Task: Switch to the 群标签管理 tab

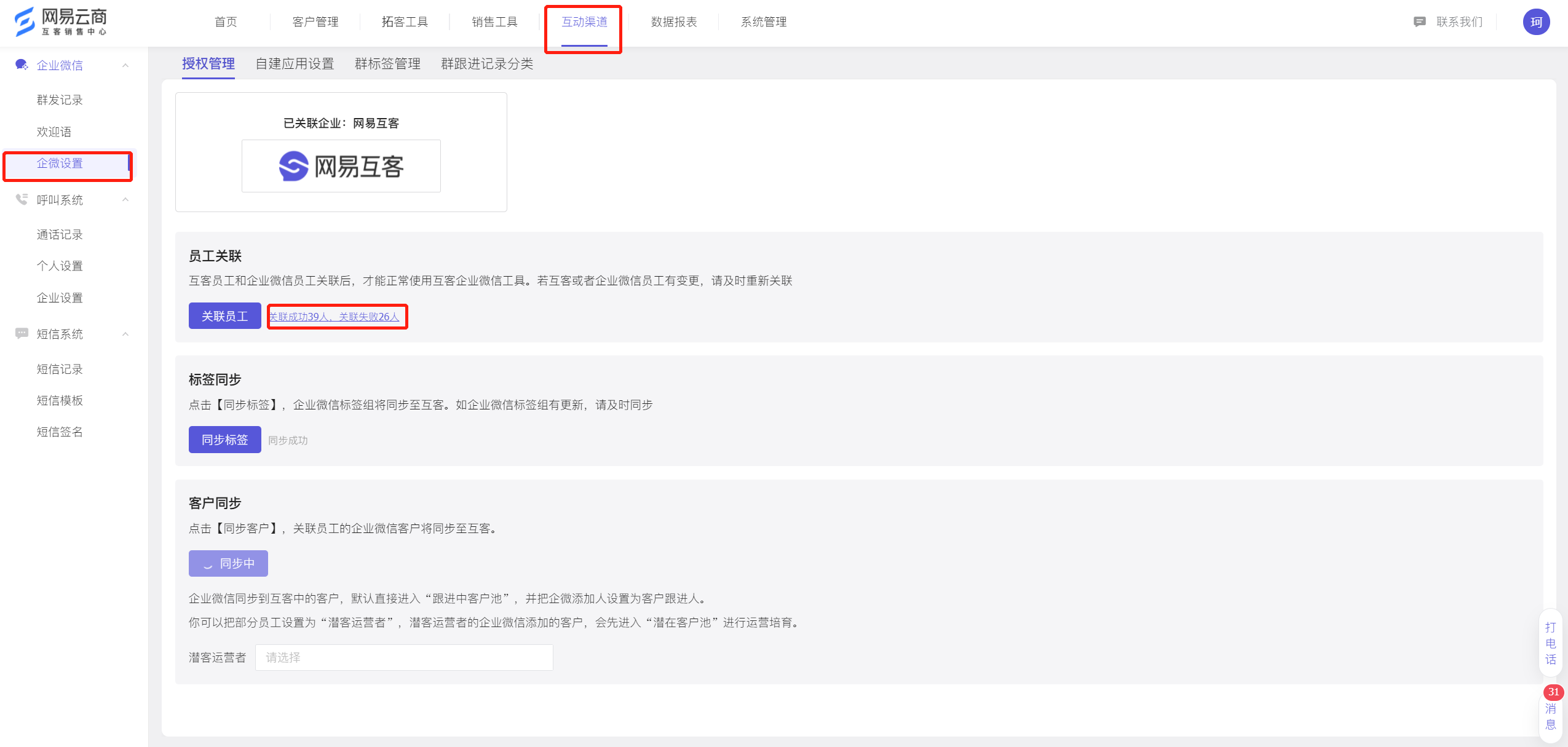Action: 387,63
